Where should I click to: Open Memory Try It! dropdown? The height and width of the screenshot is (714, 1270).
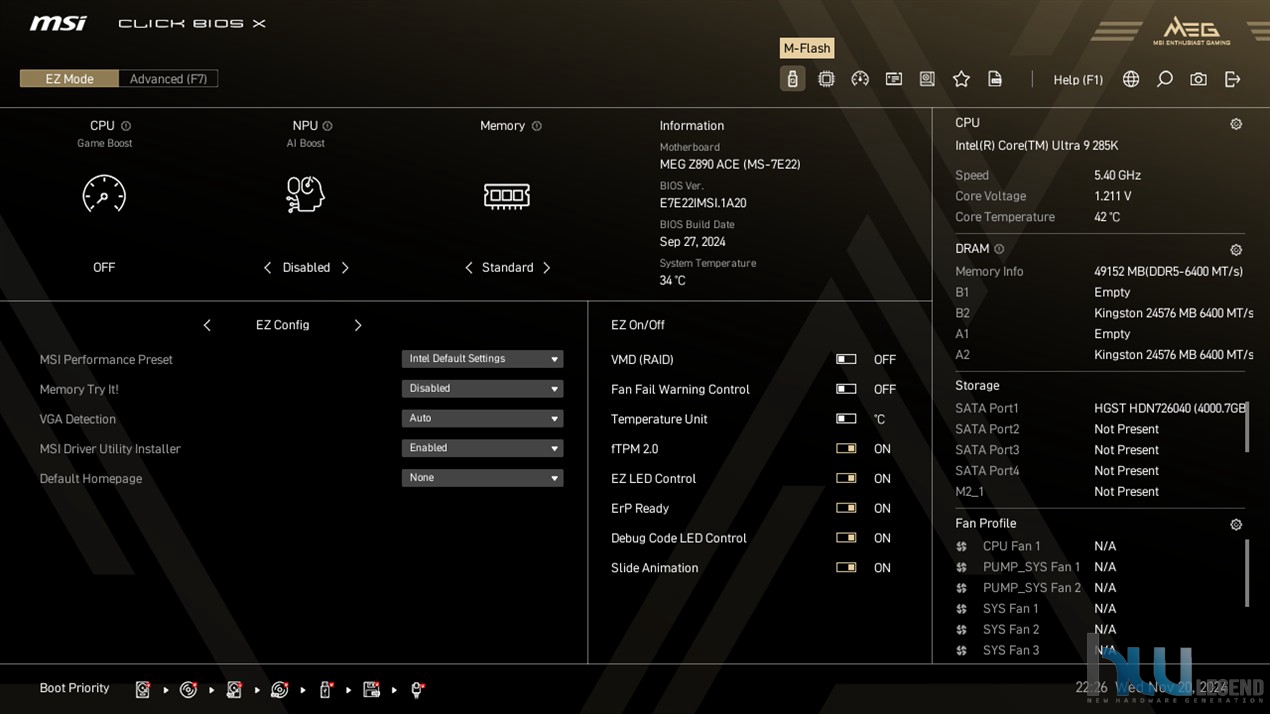(482, 389)
